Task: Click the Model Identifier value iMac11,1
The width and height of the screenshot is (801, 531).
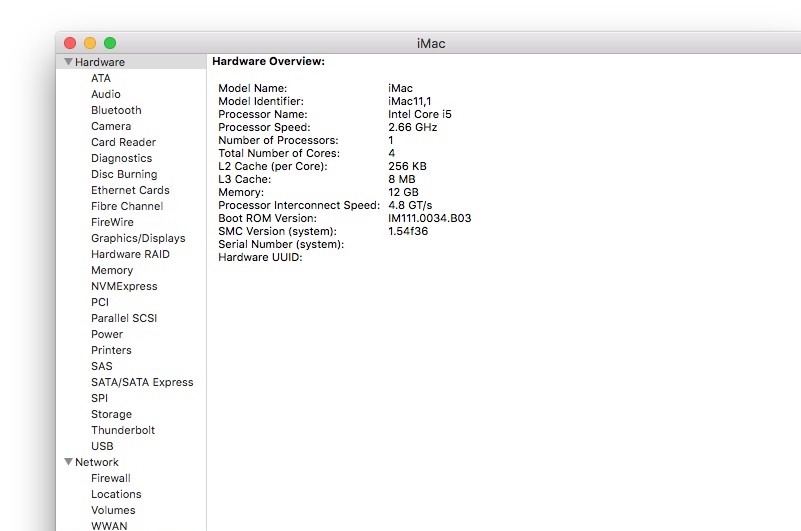Action: coord(409,101)
